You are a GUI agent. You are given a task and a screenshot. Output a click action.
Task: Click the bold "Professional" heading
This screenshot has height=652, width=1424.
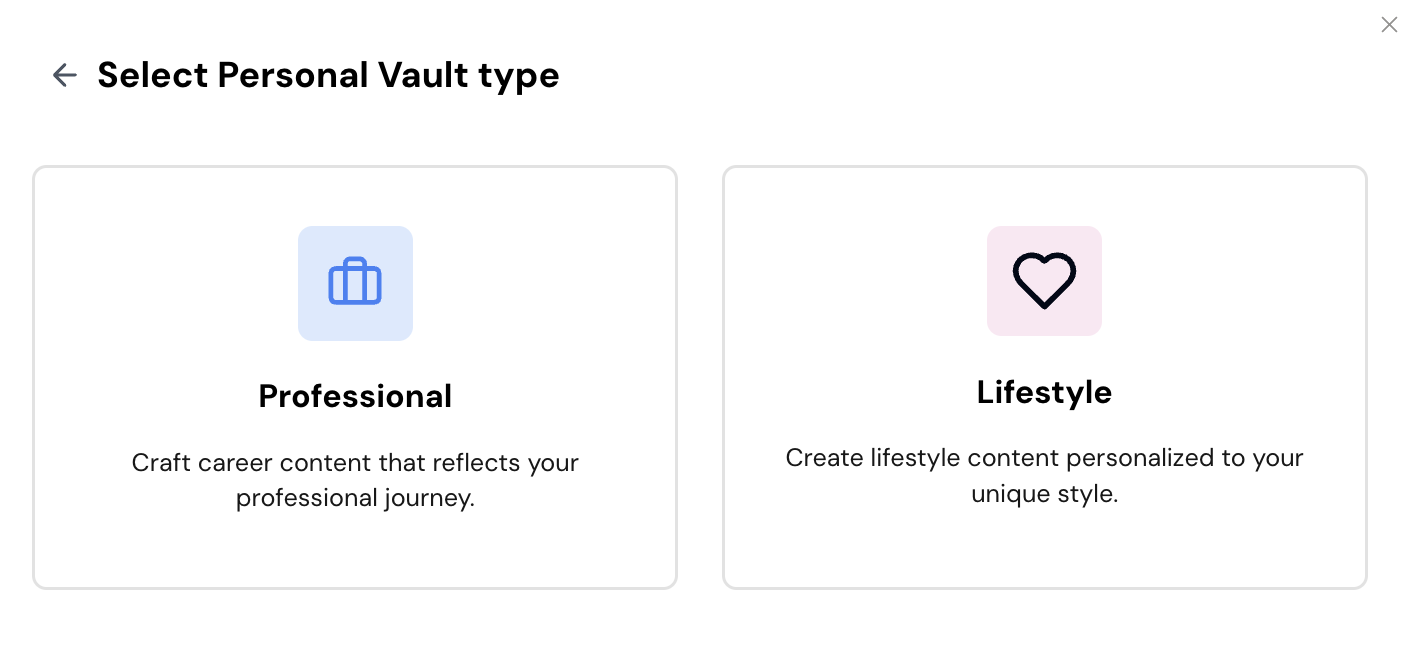(x=355, y=396)
